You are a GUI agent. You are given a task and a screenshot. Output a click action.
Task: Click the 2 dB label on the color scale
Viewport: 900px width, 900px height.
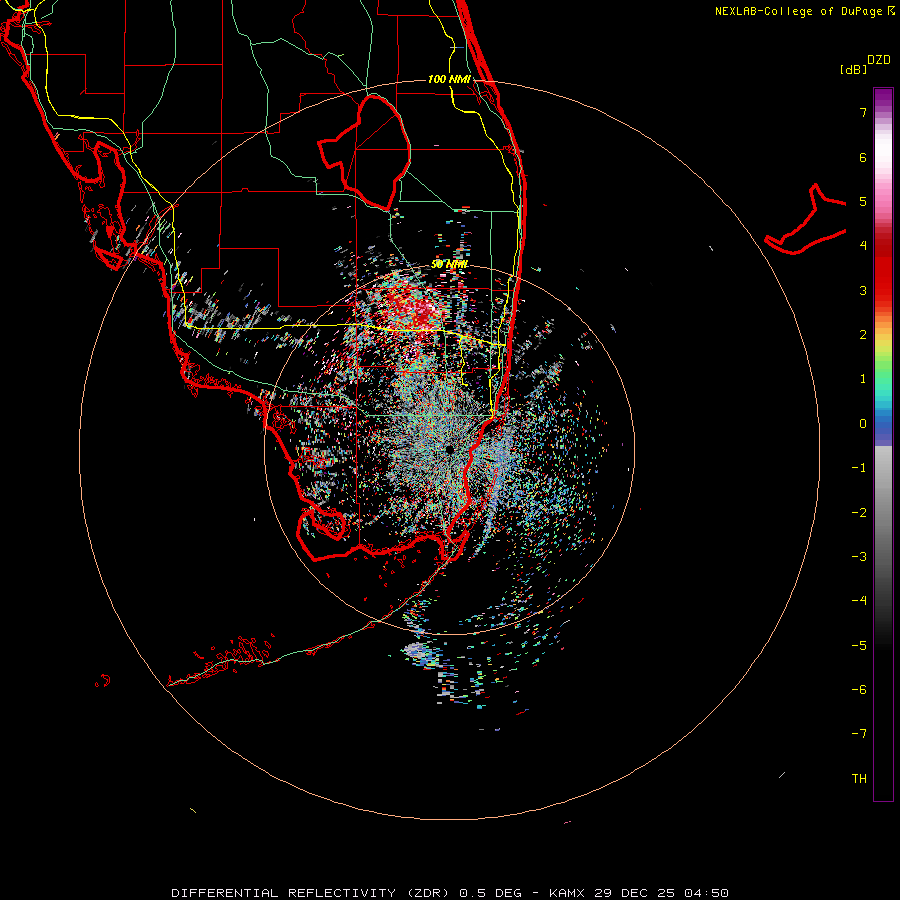[863, 335]
